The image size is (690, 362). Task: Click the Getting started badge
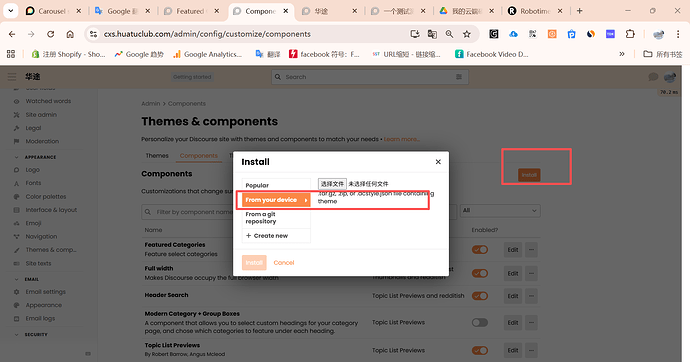pyautogui.click(x=192, y=77)
